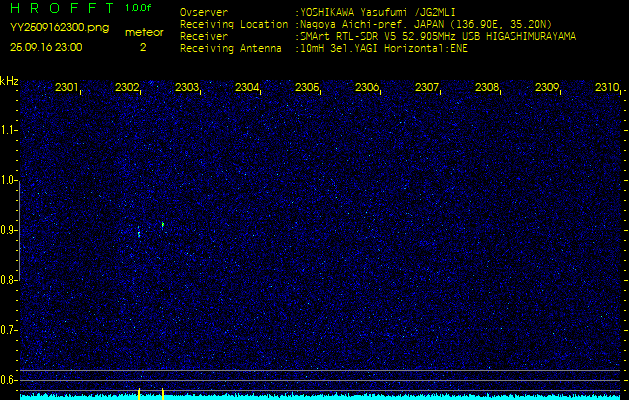Click the 2302 time marker
629x400 pixels.
tap(127, 87)
